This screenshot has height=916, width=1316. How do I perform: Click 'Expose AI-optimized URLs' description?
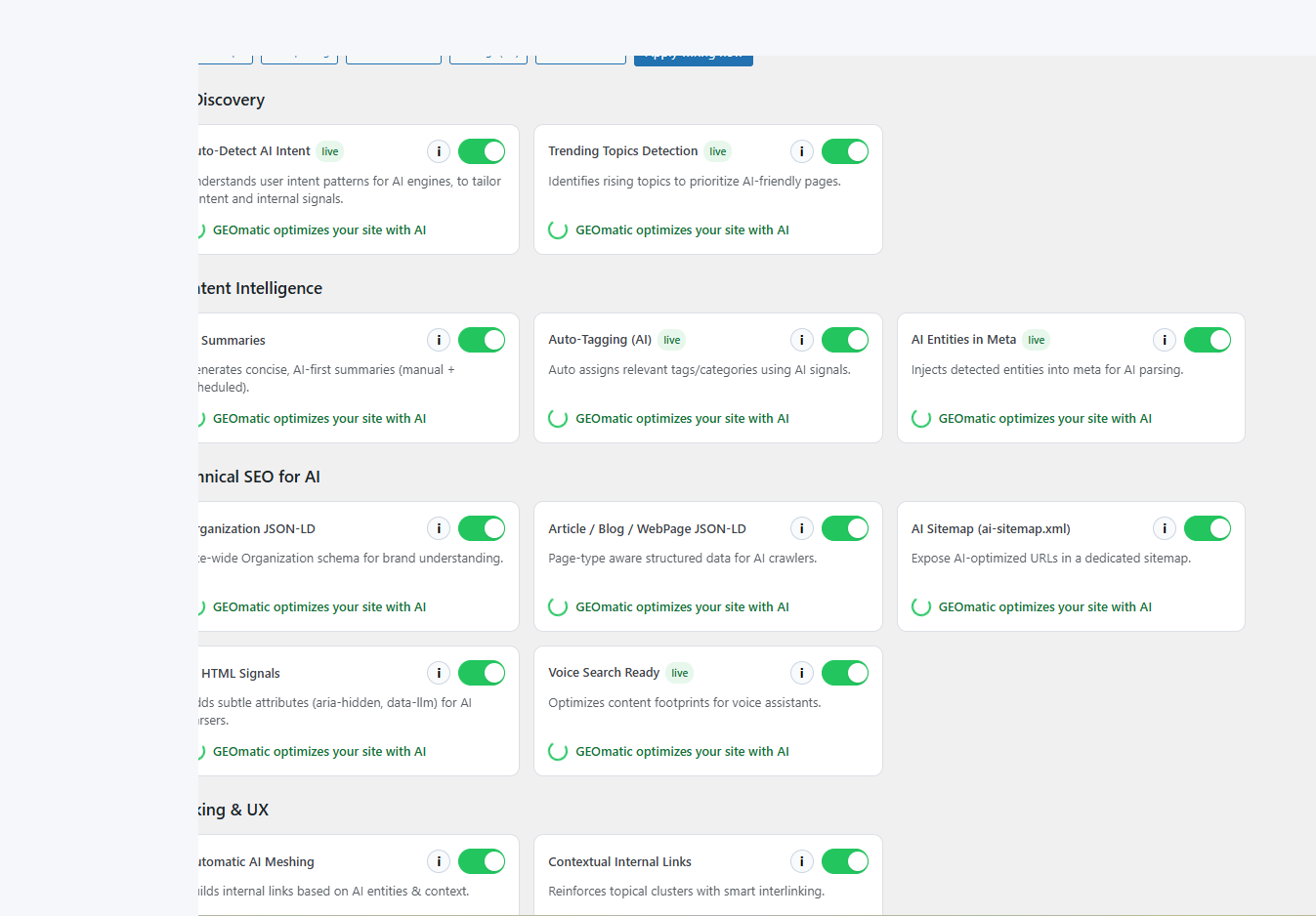pos(1051,559)
